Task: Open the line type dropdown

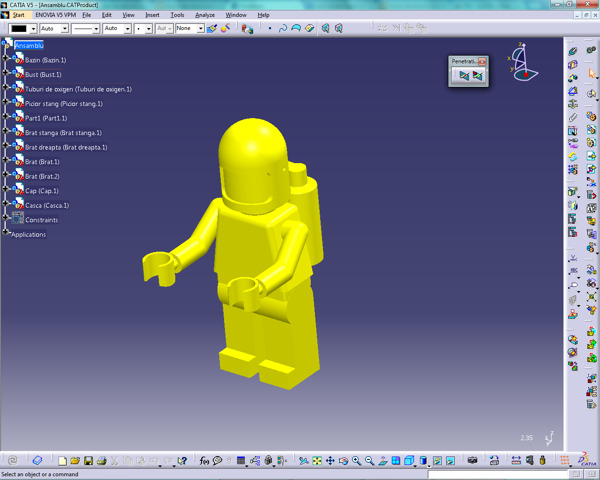Action: coord(96,29)
